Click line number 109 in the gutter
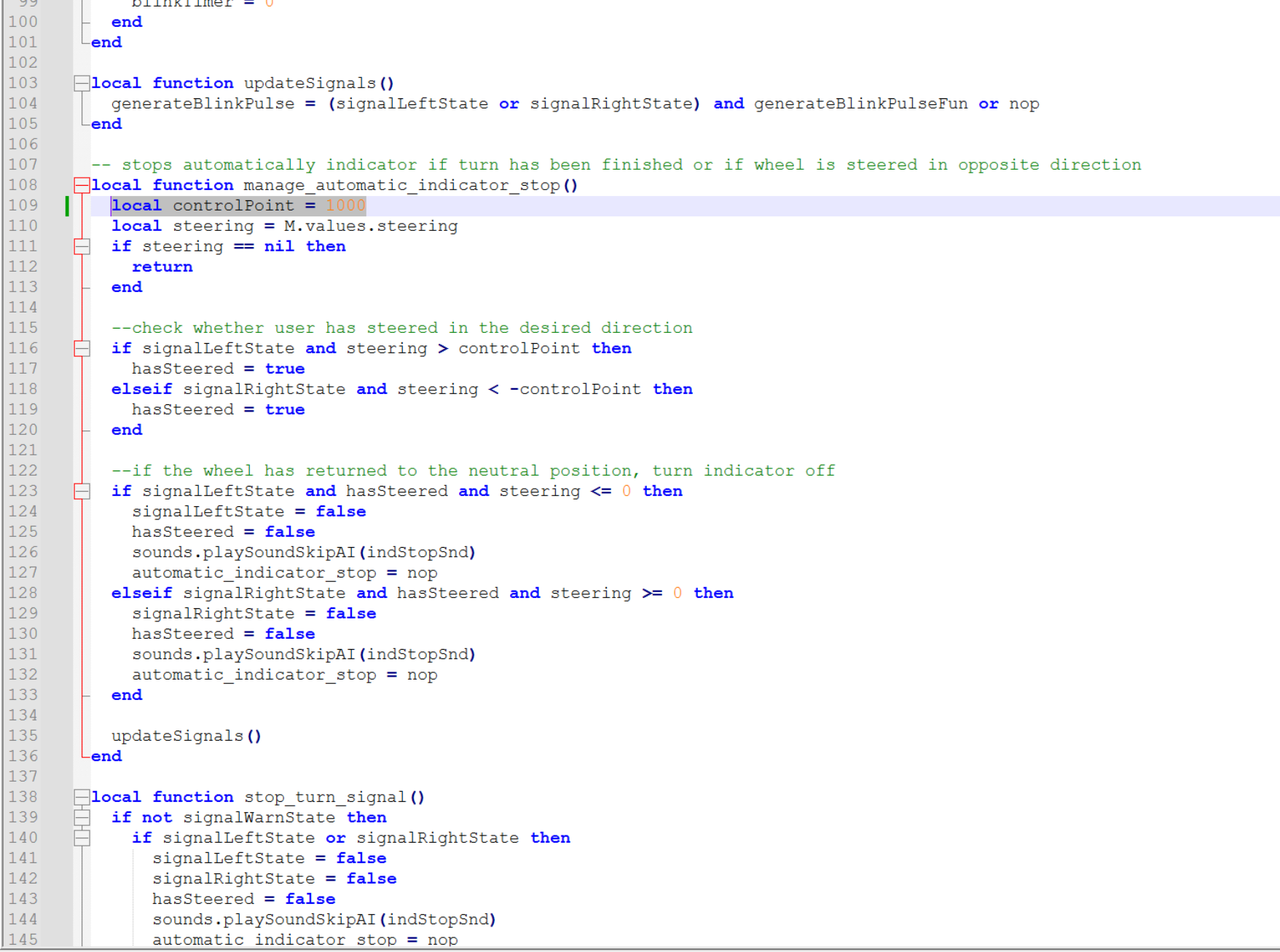This screenshot has width=1280, height=952. click(23, 205)
